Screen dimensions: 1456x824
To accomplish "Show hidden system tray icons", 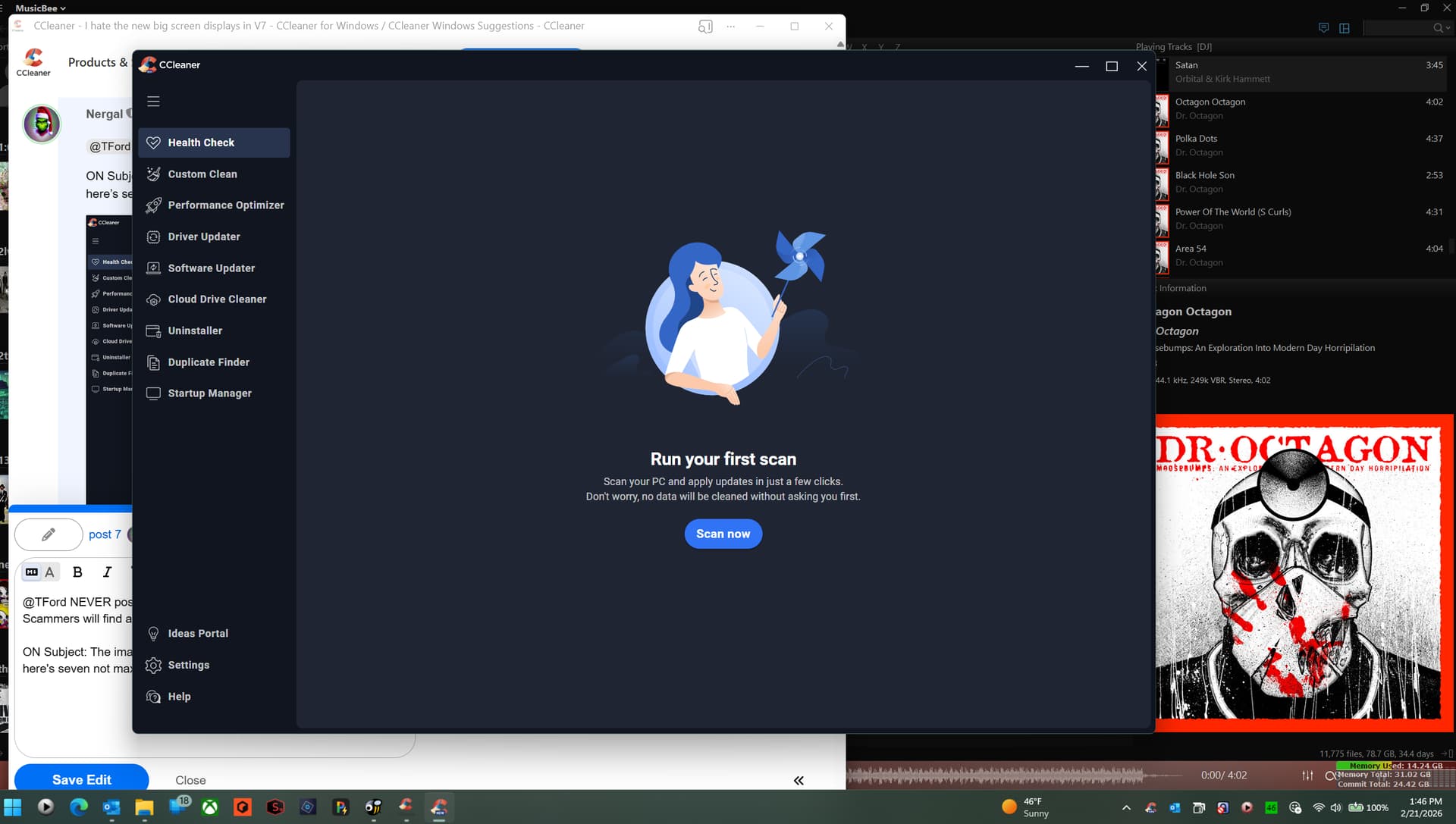I will [x=1126, y=808].
